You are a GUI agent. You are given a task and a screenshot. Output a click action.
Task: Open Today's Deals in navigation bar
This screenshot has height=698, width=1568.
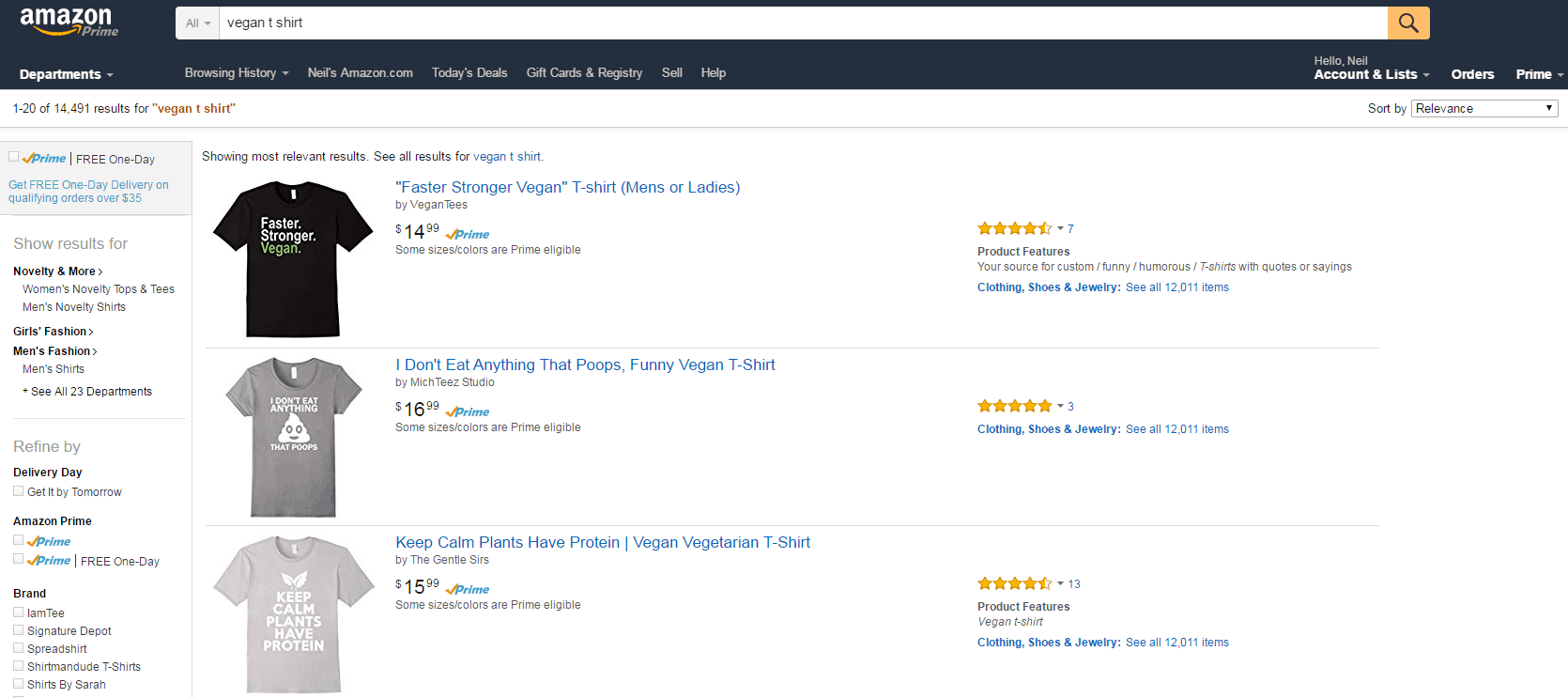469,72
